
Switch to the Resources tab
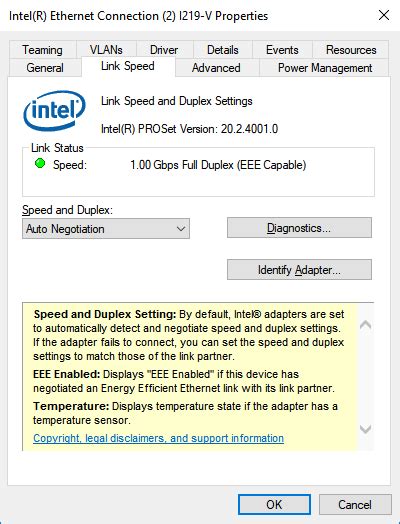351,50
